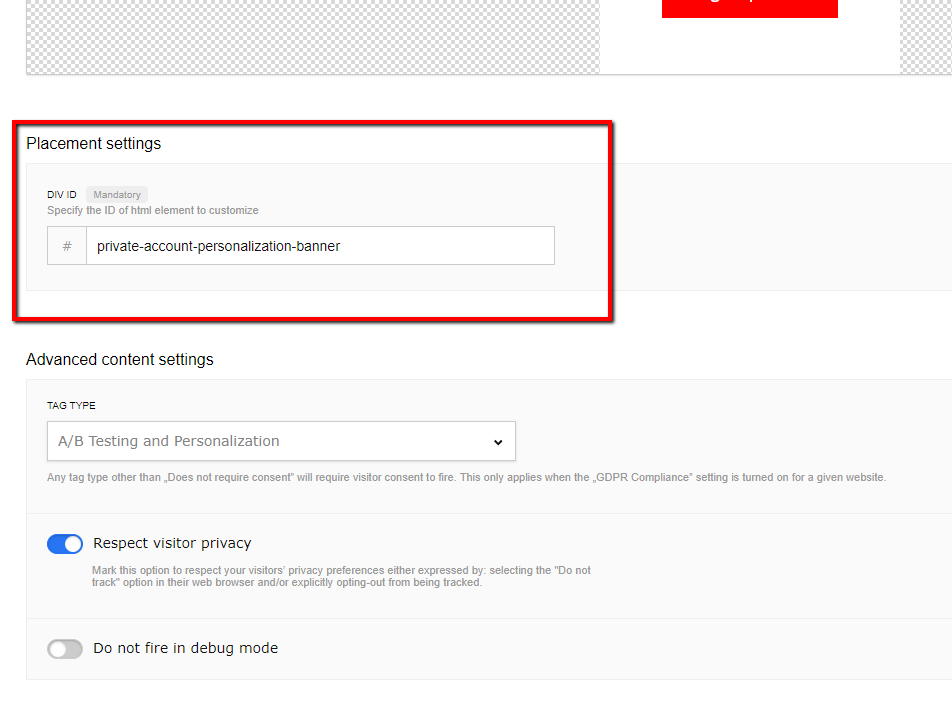Toggle the Do not fire in debug mode switch

[65, 649]
